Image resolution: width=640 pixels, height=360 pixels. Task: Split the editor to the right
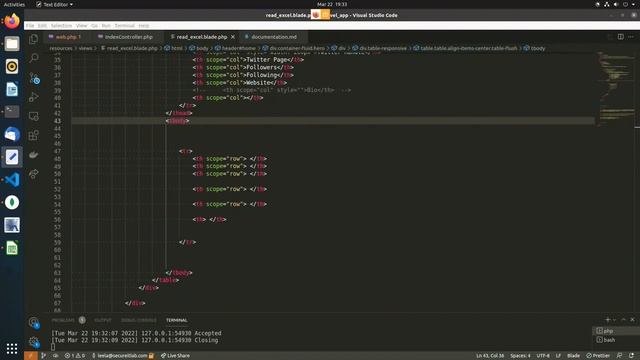coord(620,37)
